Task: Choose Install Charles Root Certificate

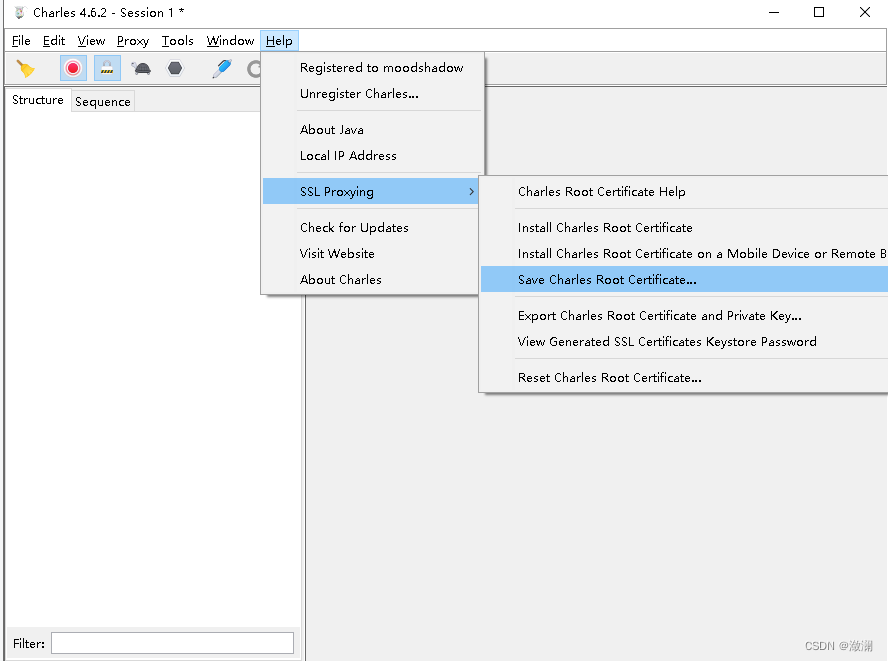Action: [x=684, y=228]
